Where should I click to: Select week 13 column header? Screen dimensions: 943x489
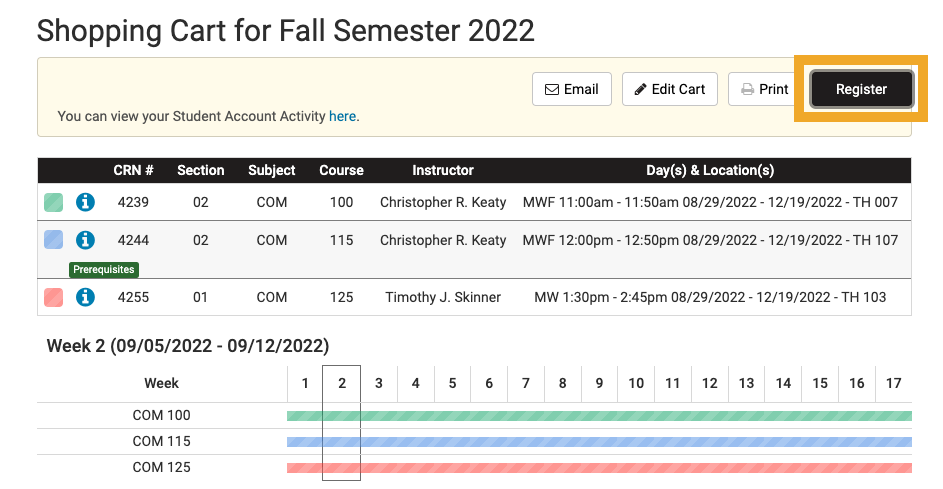click(x=746, y=383)
